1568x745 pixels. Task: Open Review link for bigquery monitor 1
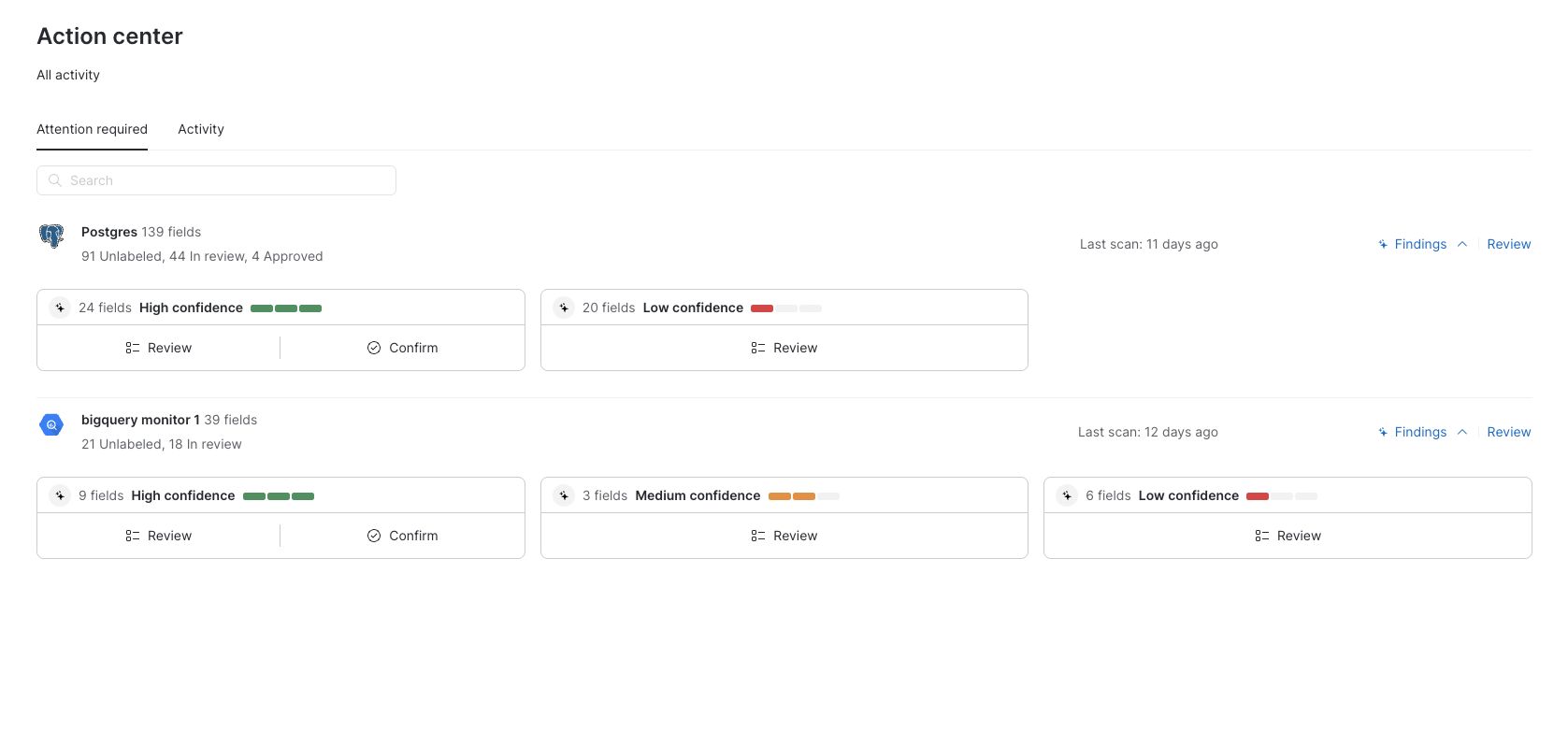pyautogui.click(x=1508, y=432)
